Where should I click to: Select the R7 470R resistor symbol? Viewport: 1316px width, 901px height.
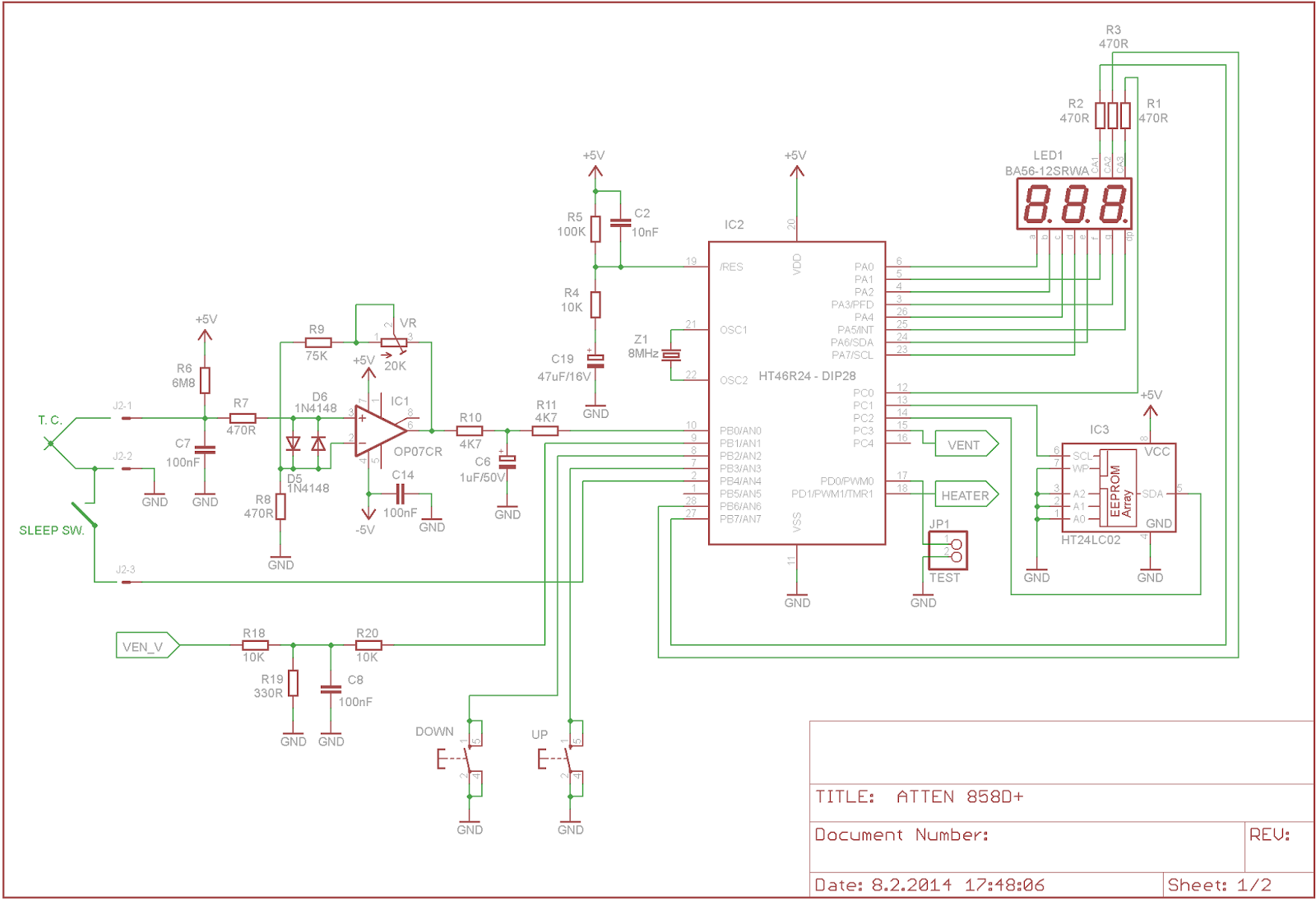click(x=243, y=418)
